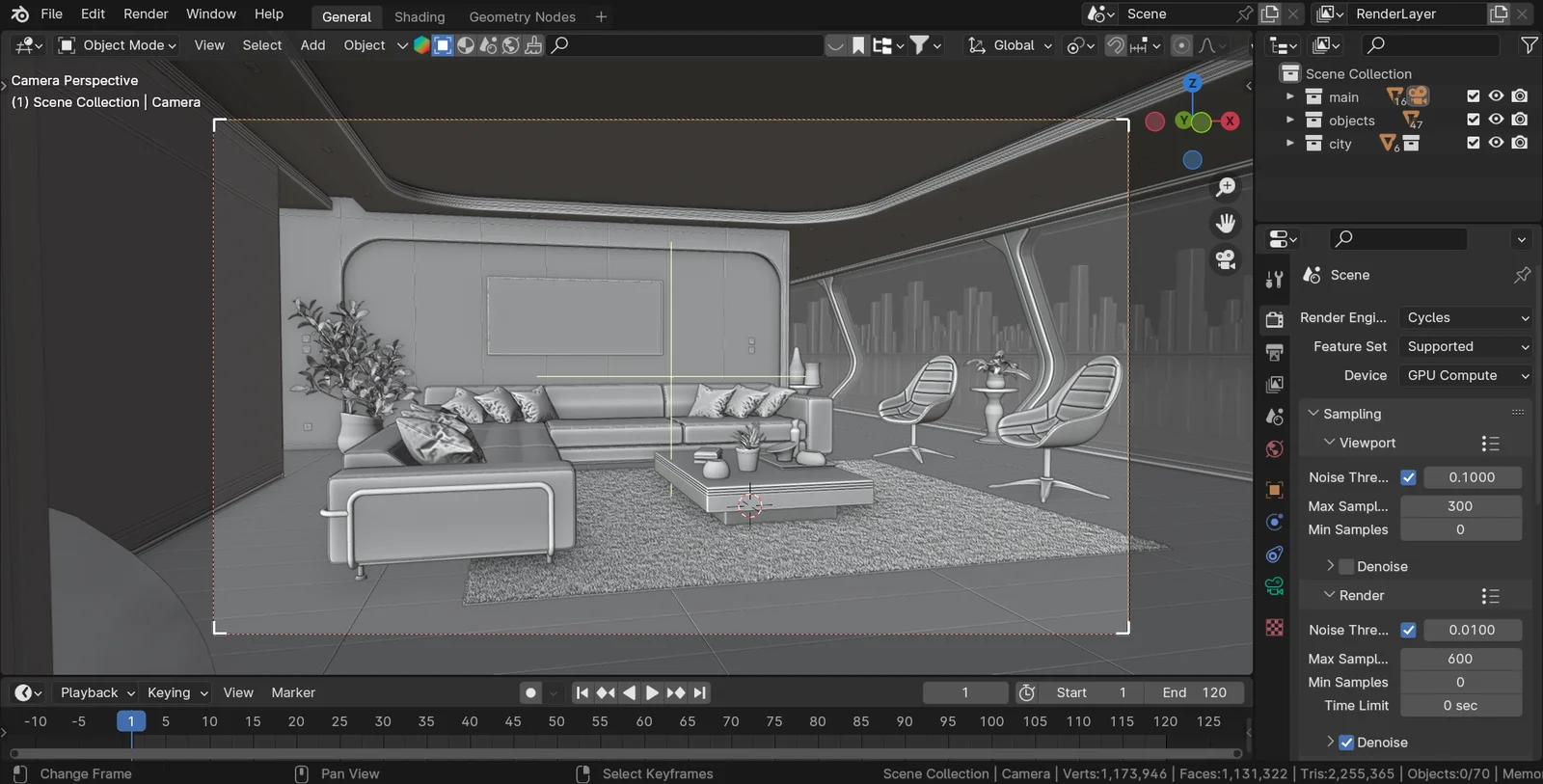Open the viewport Add menu
Image resolution: width=1543 pixels, height=784 pixels.
[312, 45]
